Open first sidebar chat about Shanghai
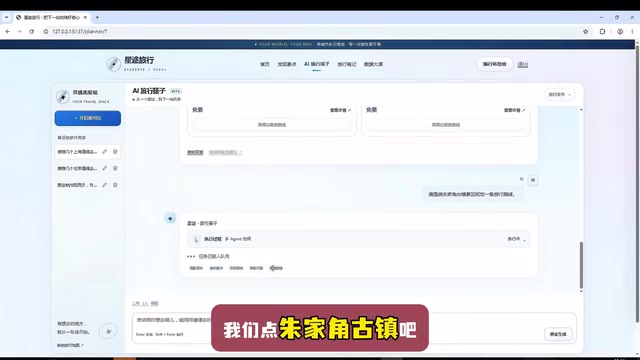 78,152
